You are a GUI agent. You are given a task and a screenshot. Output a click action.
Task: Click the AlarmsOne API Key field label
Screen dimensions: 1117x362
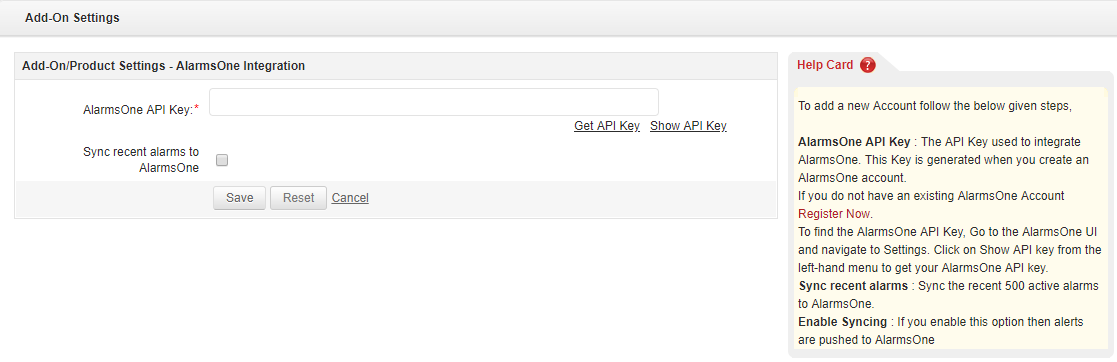[x=138, y=109]
